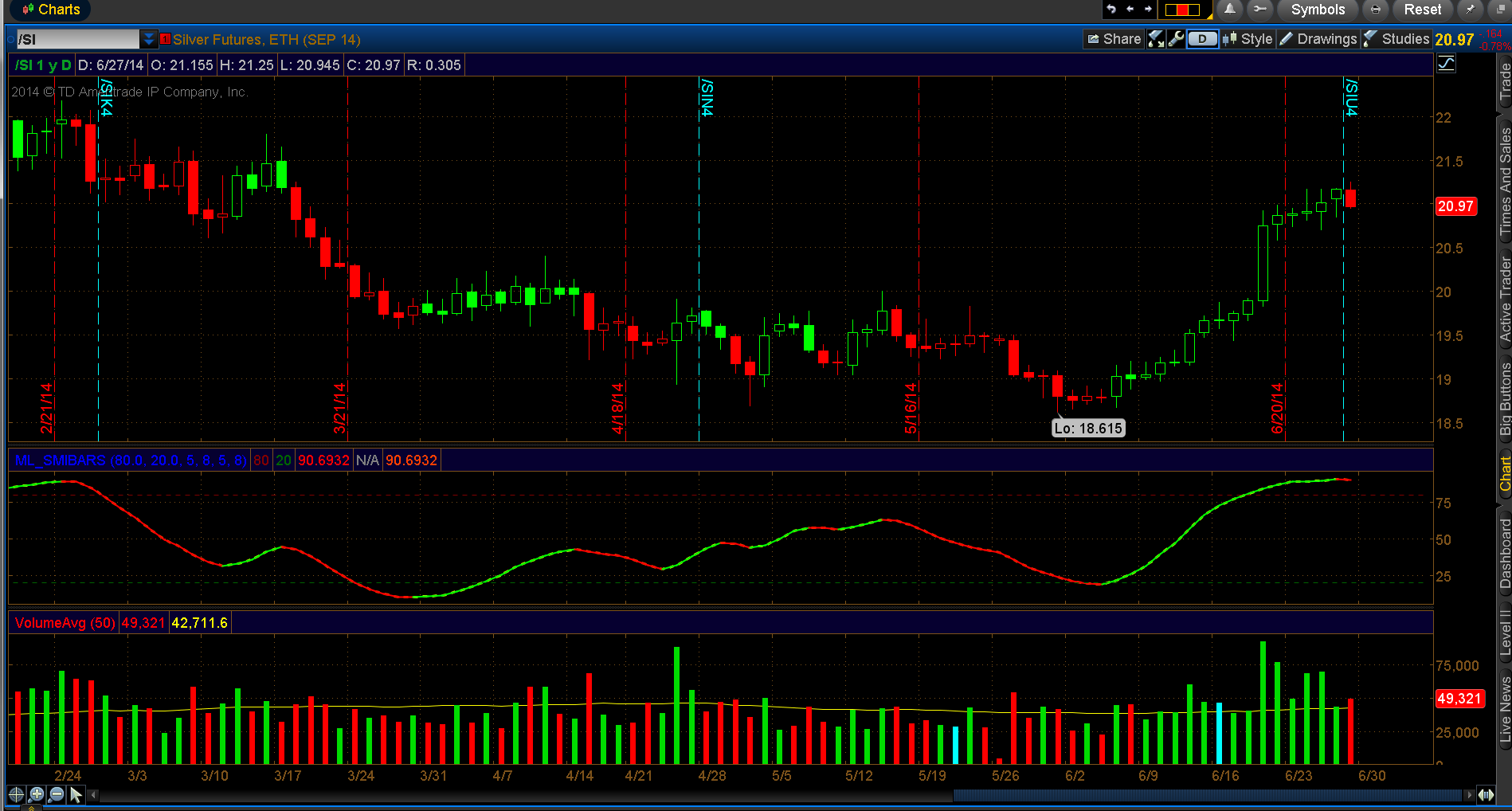Click the print icon
Viewport: 1512px width, 811px height.
point(1376,10)
